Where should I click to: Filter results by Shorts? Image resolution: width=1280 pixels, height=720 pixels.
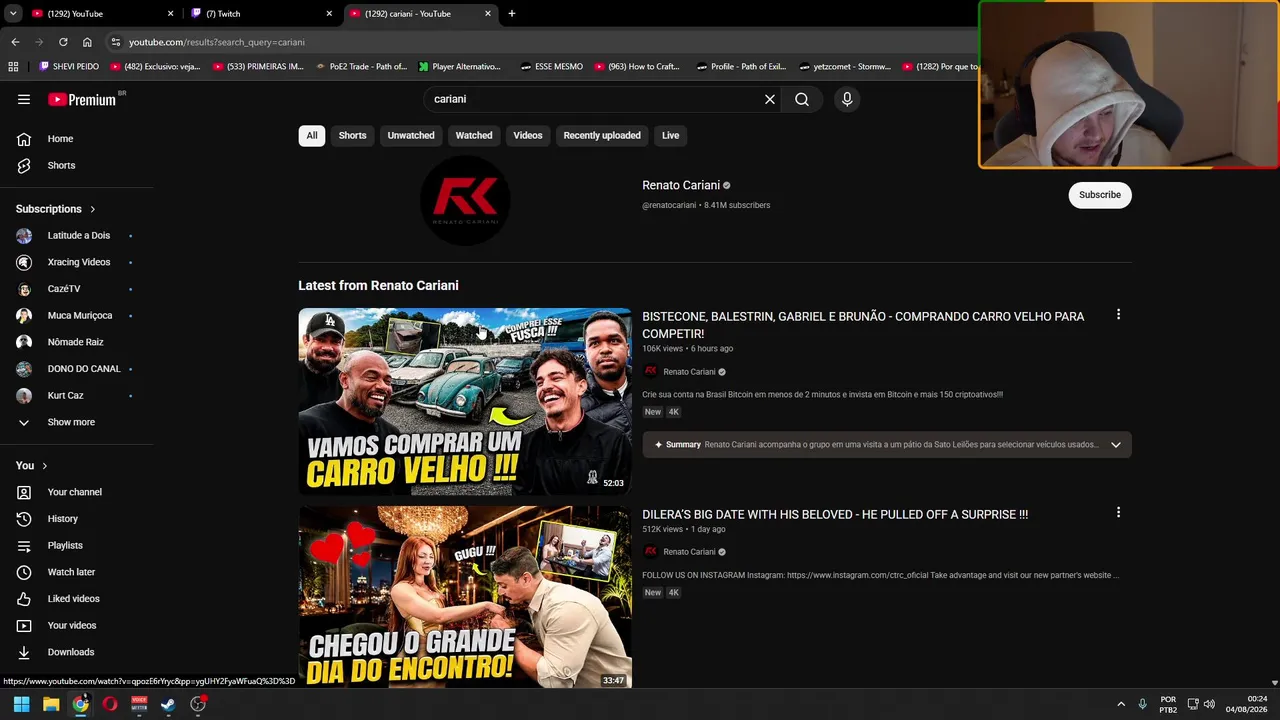(352, 136)
